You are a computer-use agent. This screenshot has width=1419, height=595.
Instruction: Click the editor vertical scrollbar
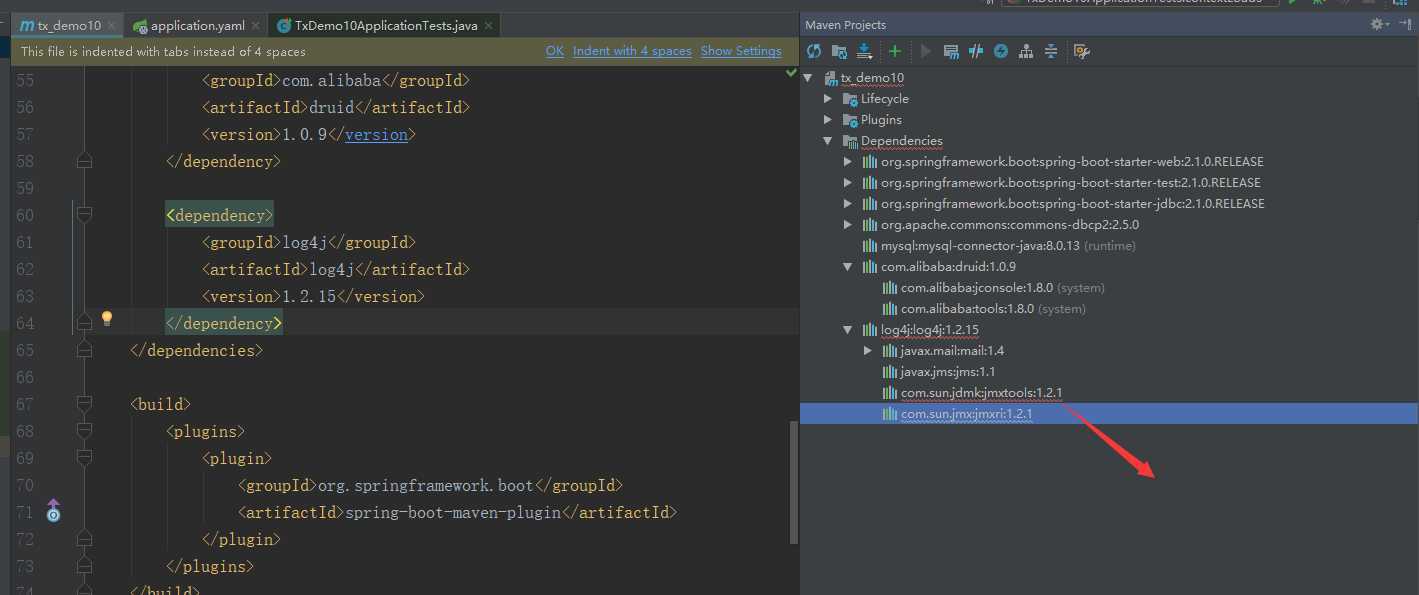point(795,483)
